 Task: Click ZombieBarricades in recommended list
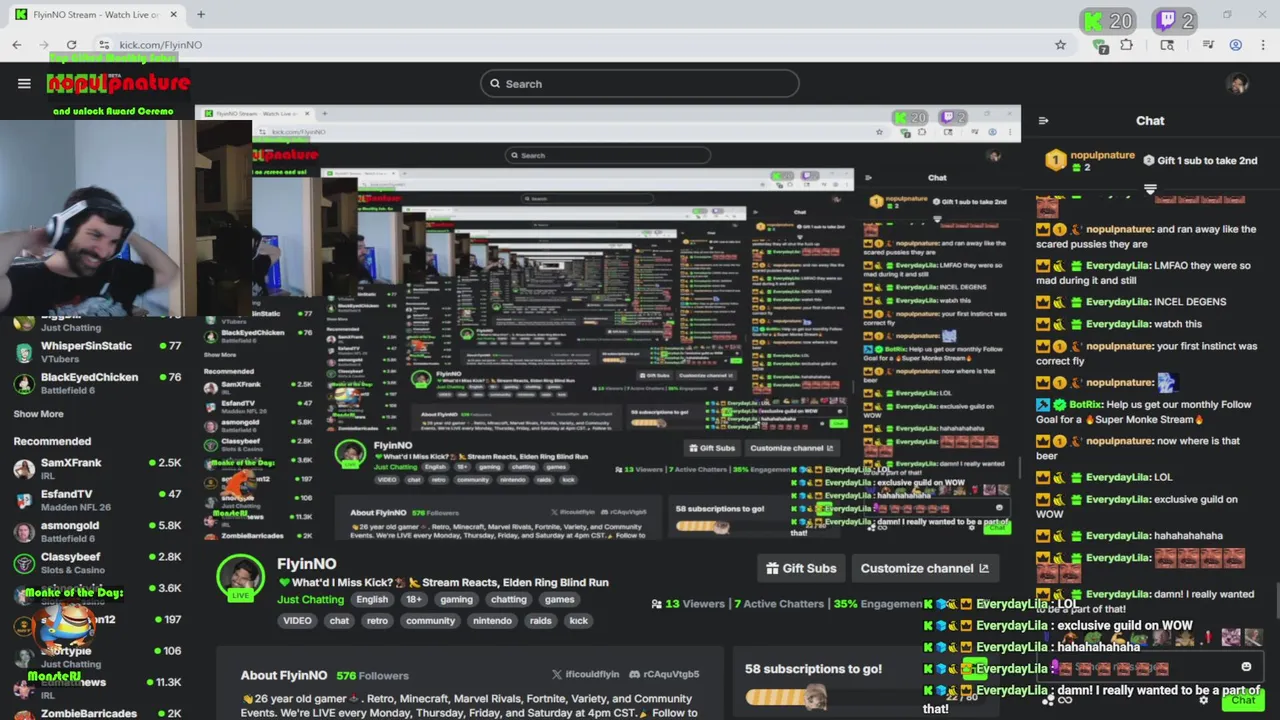pyautogui.click(x=89, y=713)
